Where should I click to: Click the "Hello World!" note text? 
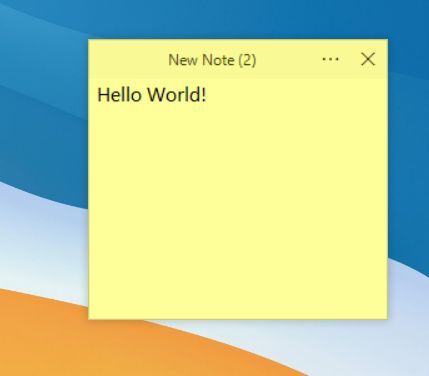click(x=152, y=94)
